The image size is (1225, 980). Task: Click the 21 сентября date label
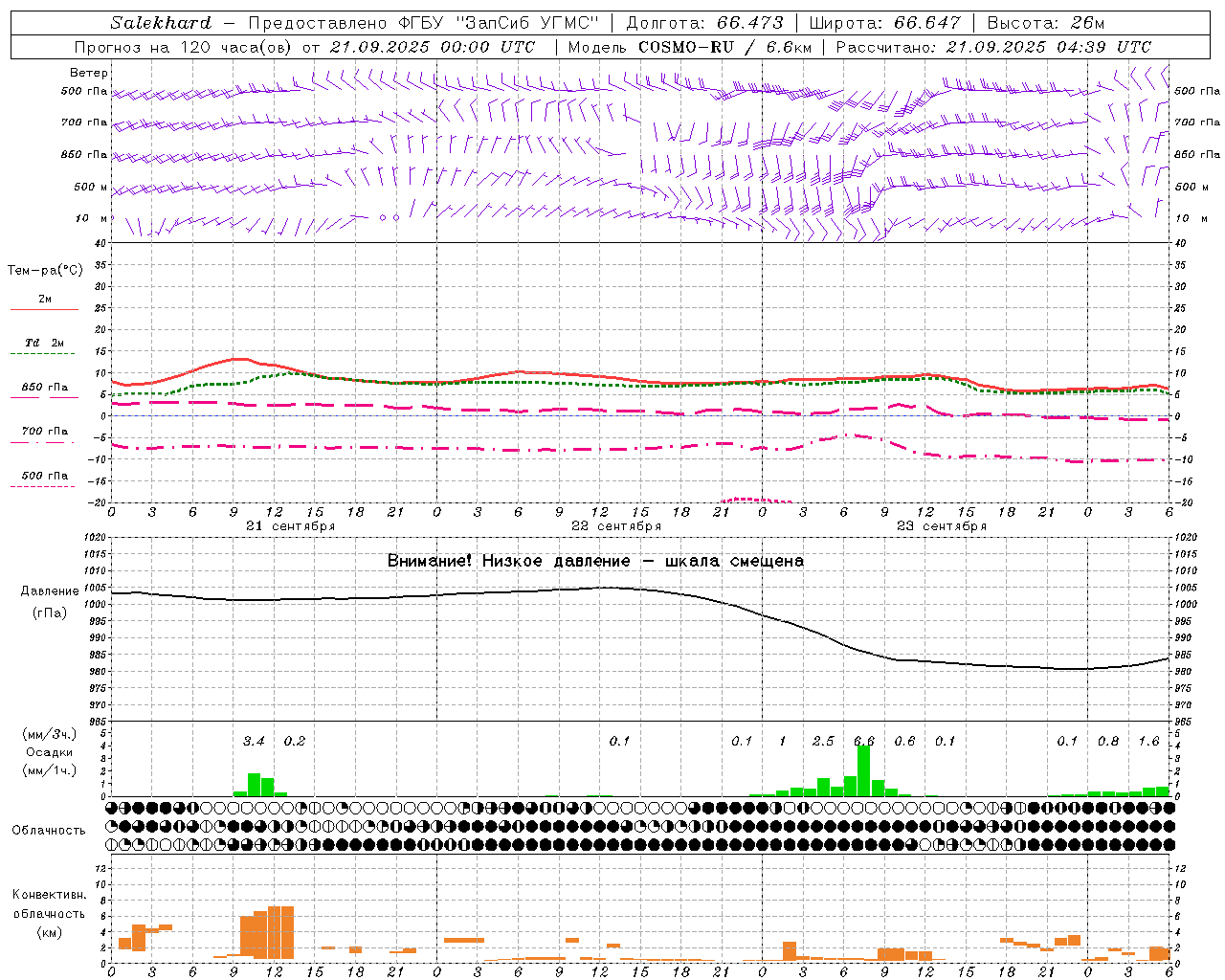pos(290,526)
